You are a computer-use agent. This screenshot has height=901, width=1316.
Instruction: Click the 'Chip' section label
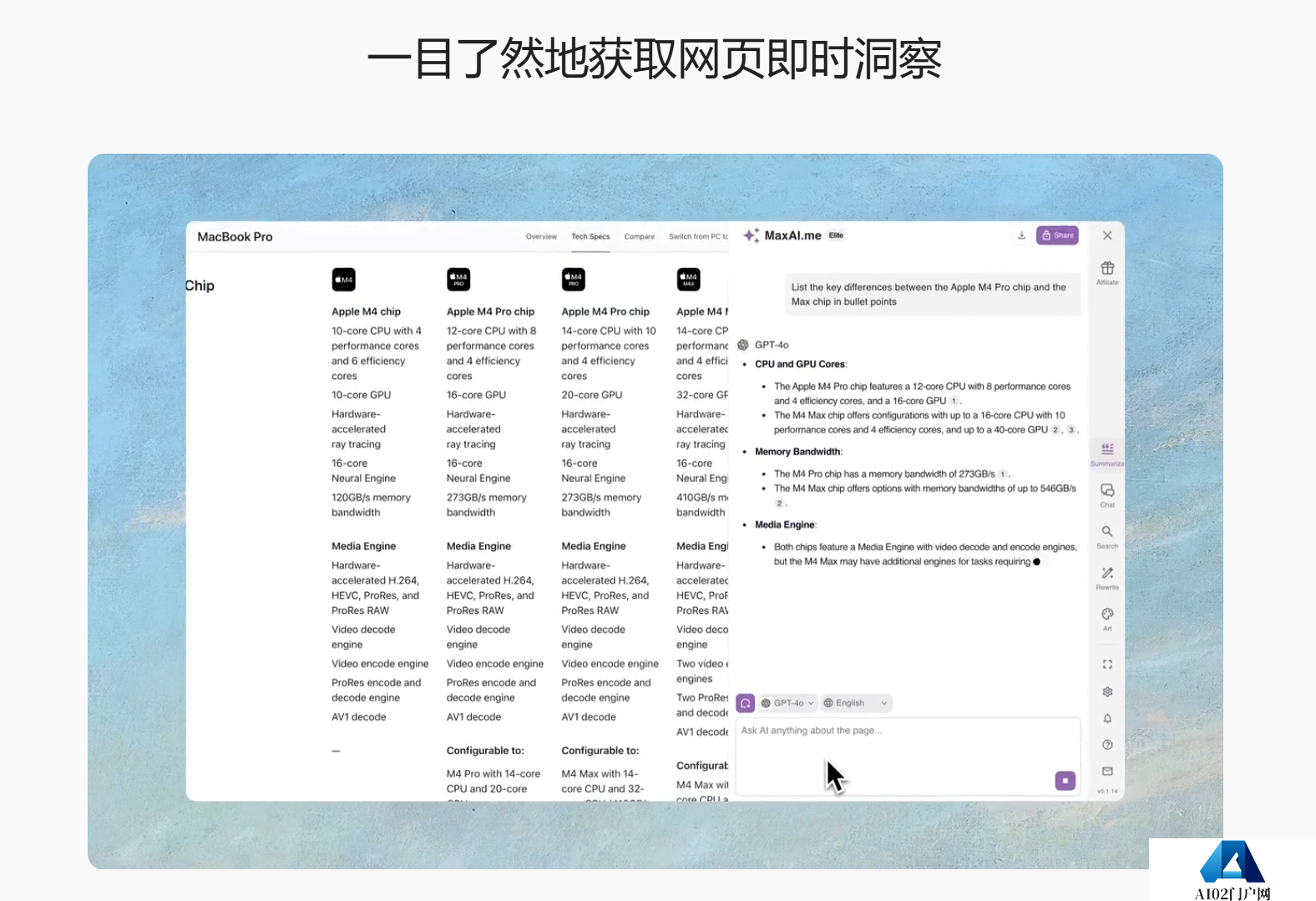coord(200,286)
